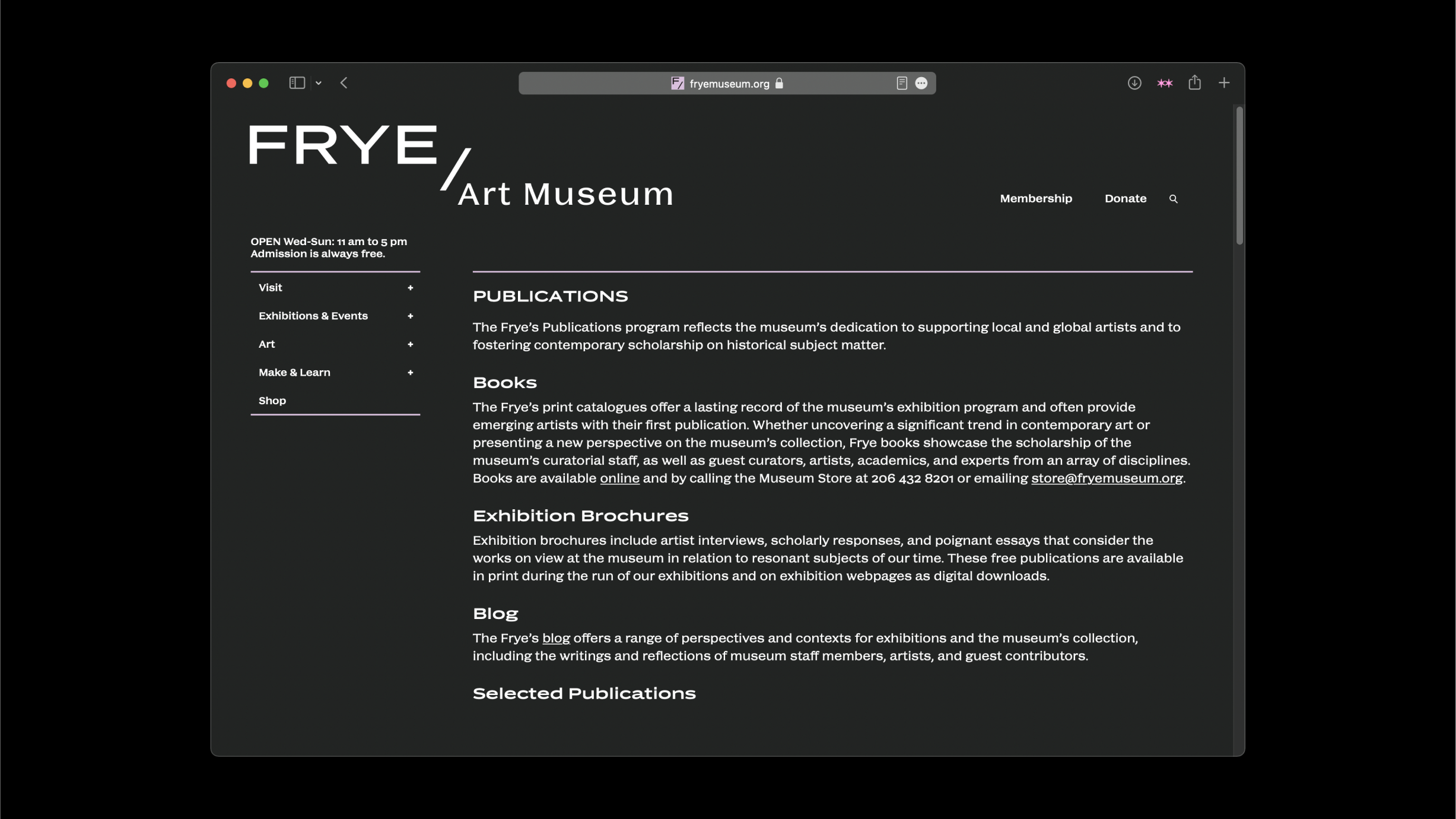Open the tab group dropdown chevron
The height and width of the screenshot is (819, 1456).
pyautogui.click(x=319, y=83)
